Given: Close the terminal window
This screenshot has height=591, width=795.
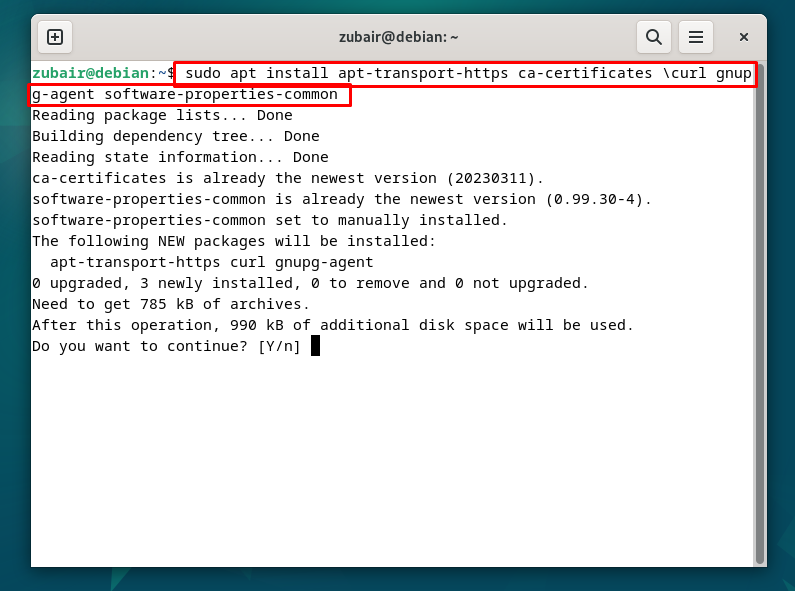Looking at the screenshot, I should point(743,37).
